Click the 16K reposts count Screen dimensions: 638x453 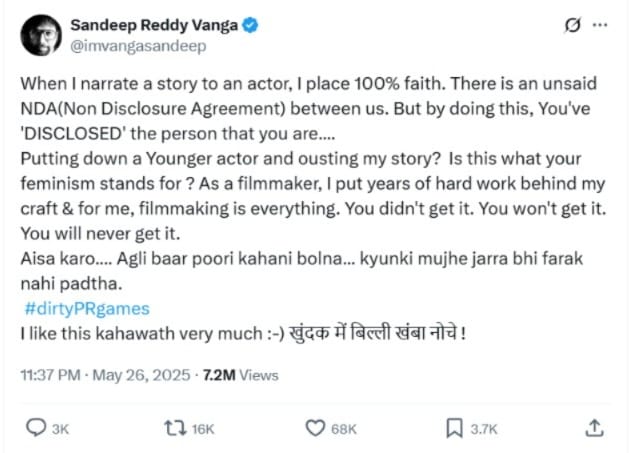[x=203, y=428]
